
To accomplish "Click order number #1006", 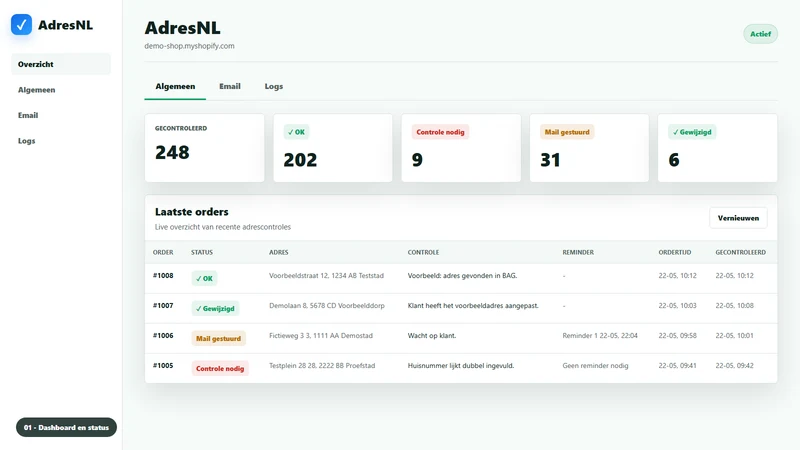I will click(163, 336).
